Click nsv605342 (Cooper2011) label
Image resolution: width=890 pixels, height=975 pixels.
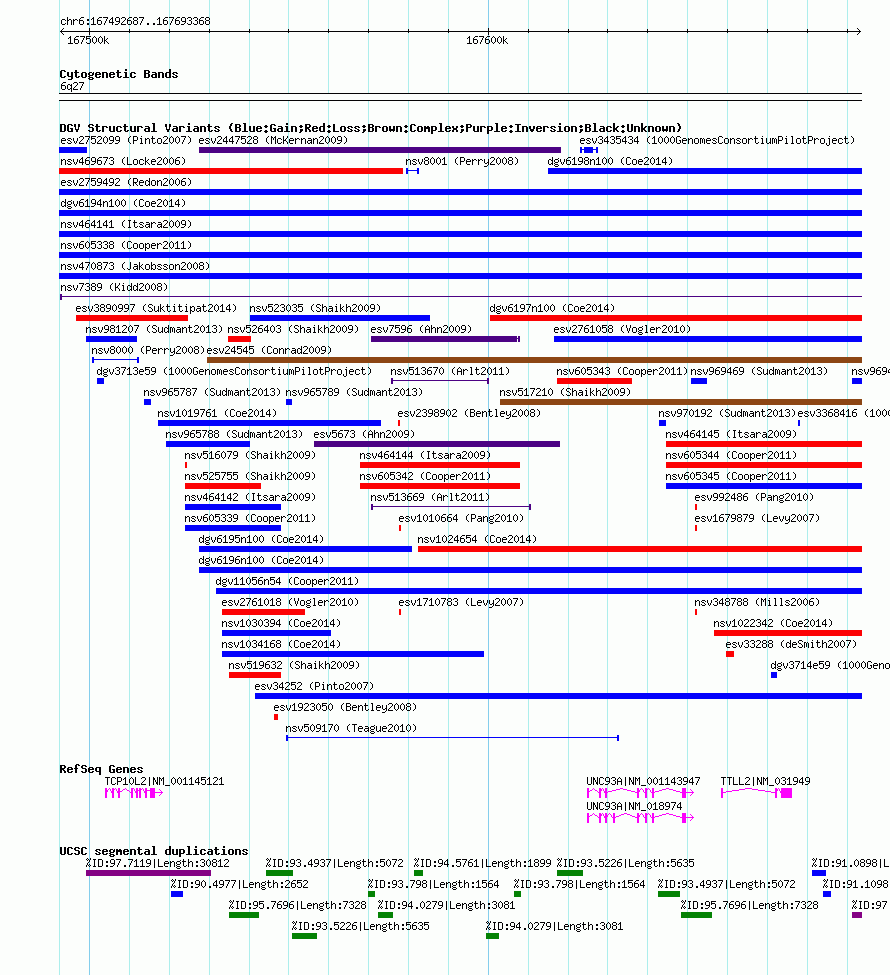pos(425,477)
